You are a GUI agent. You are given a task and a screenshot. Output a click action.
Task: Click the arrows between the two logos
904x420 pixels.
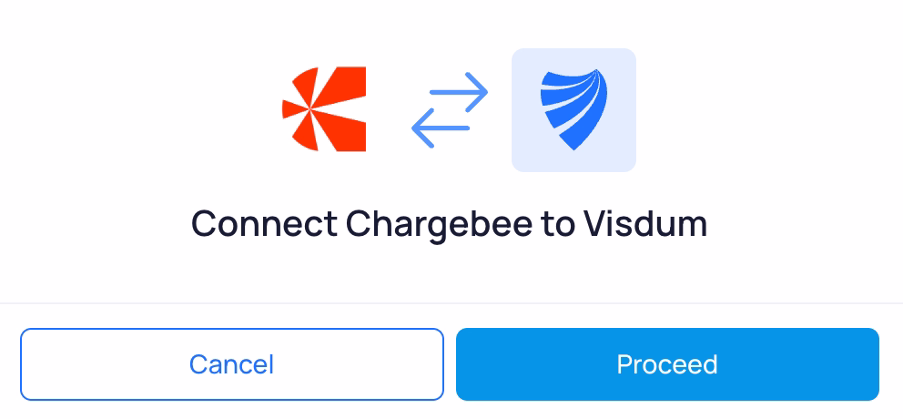450,110
